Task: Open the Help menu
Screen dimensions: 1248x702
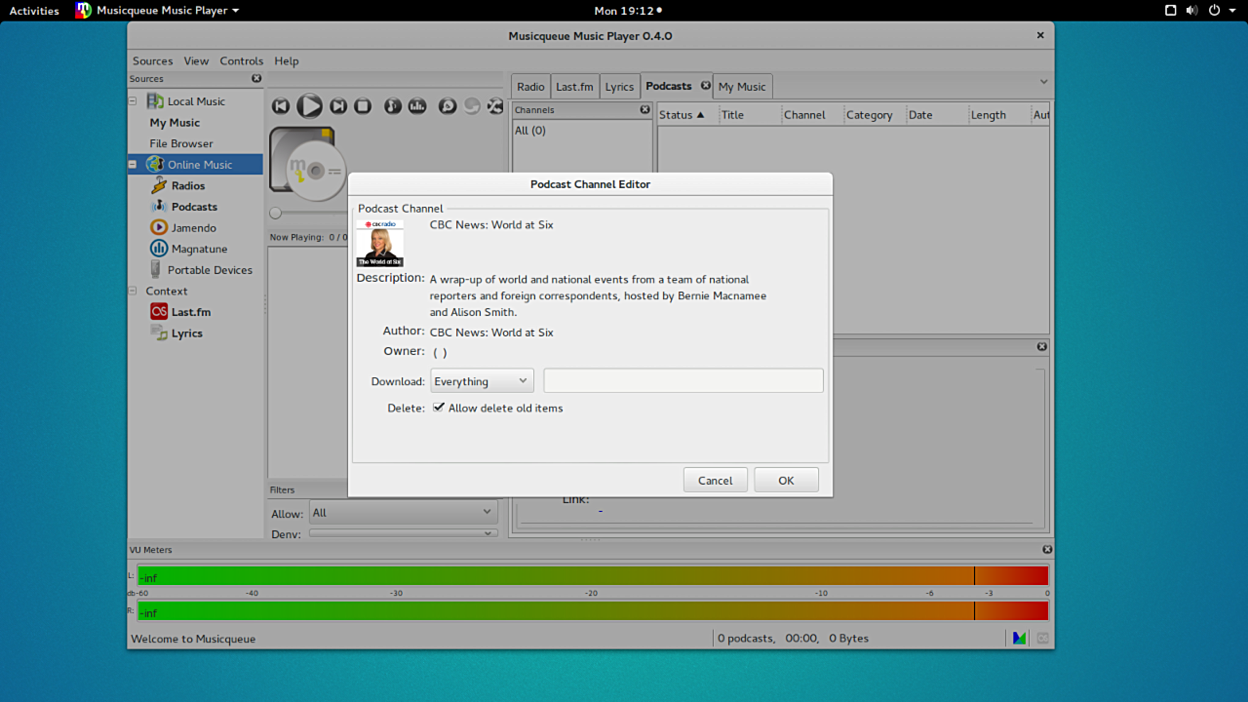Action: coord(286,61)
